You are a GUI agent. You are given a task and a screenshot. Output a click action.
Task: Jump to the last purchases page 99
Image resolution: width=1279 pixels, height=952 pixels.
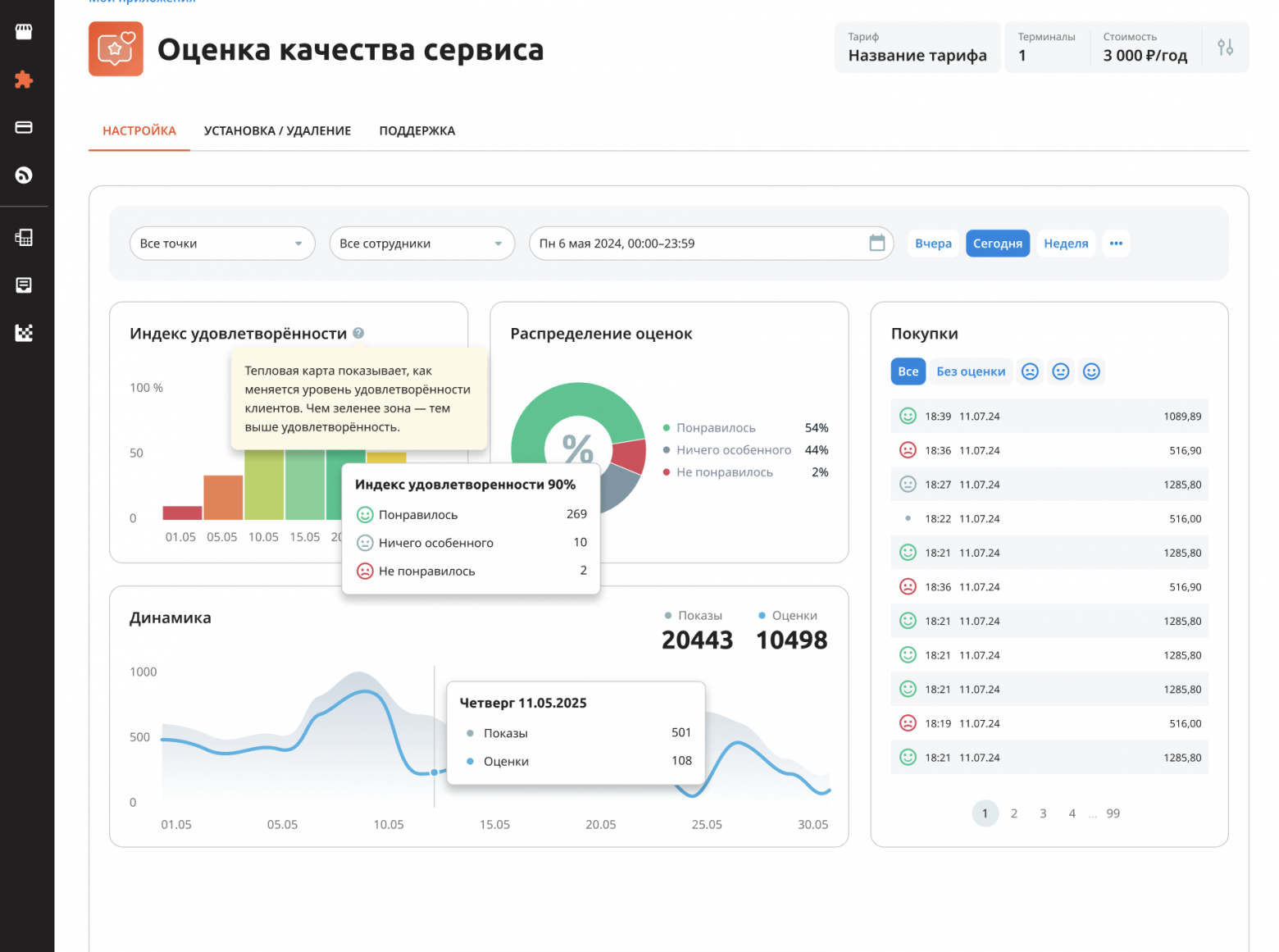point(1113,813)
